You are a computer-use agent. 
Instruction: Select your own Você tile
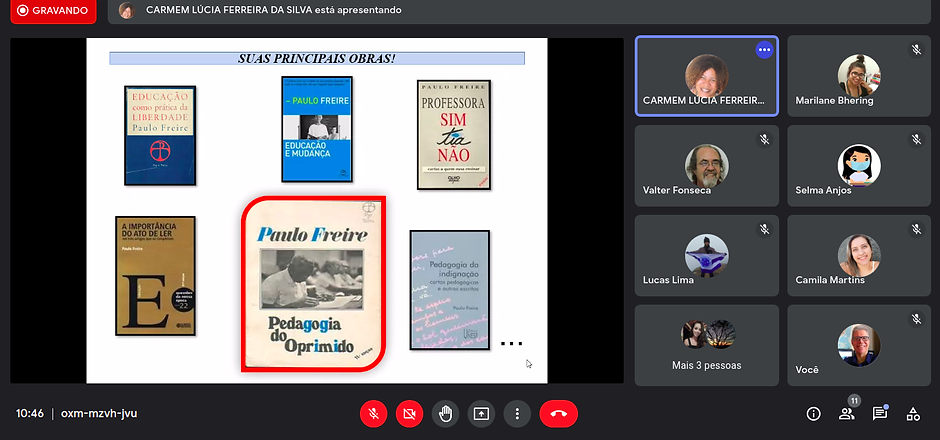pos(858,345)
